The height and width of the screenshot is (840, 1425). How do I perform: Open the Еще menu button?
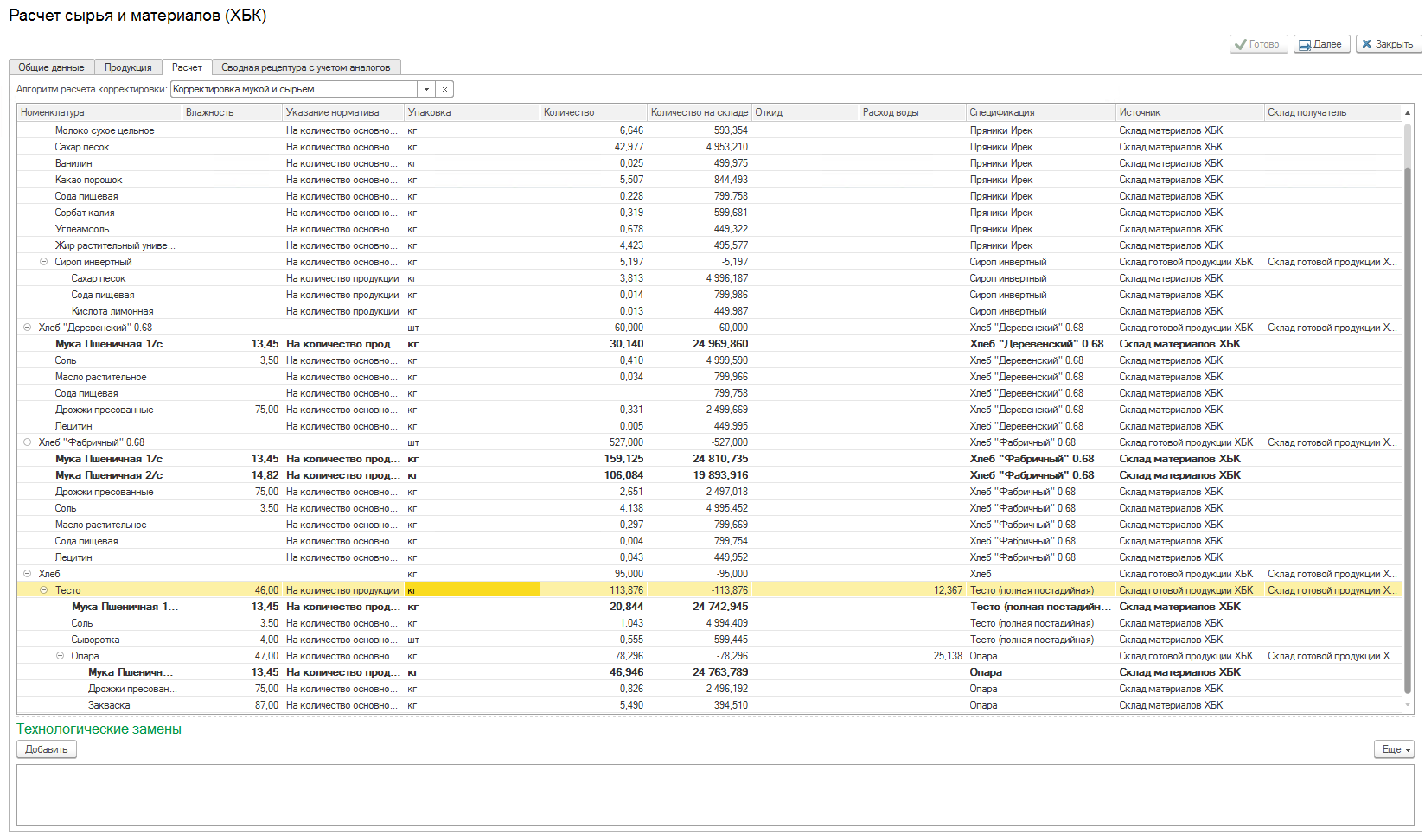click(1394, 749)
